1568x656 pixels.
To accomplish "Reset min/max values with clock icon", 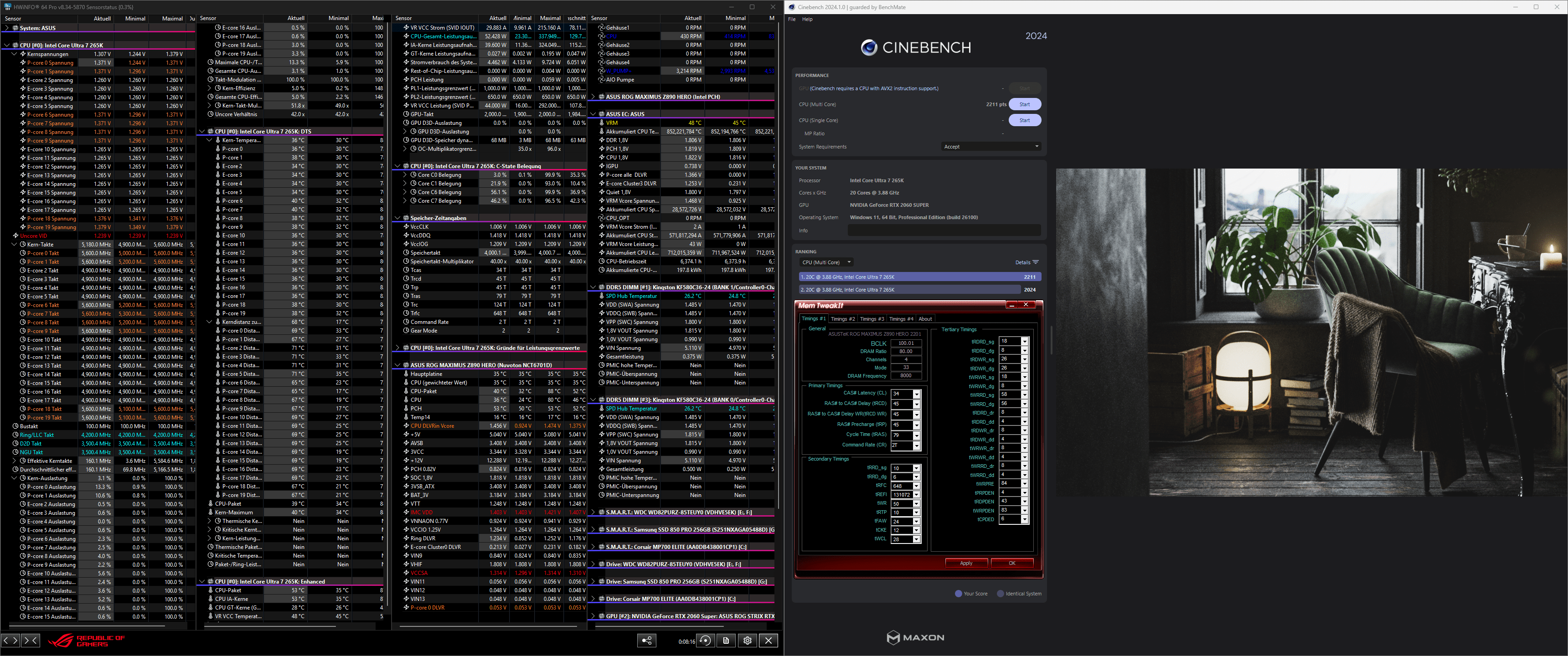I will click(706, 640).
